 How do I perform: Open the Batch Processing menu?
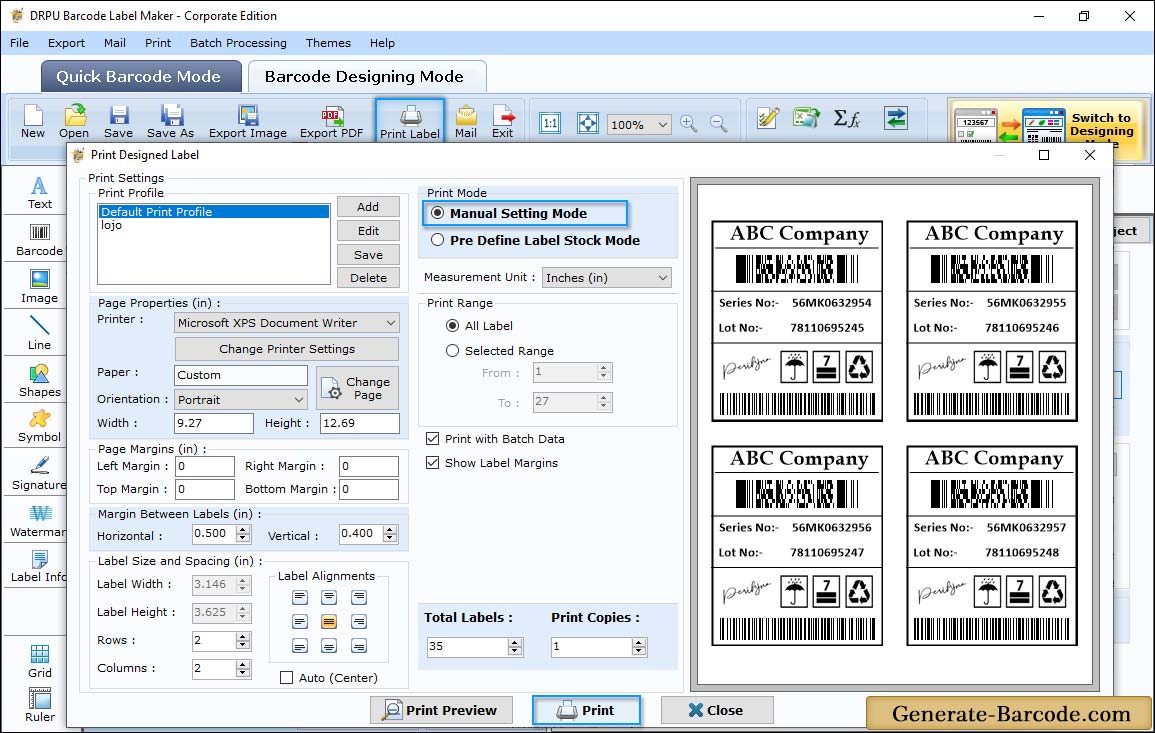pos(238,43)
